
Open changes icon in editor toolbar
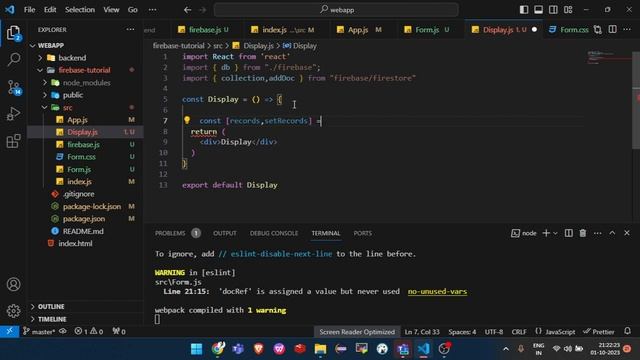click(x=598, y=29)
